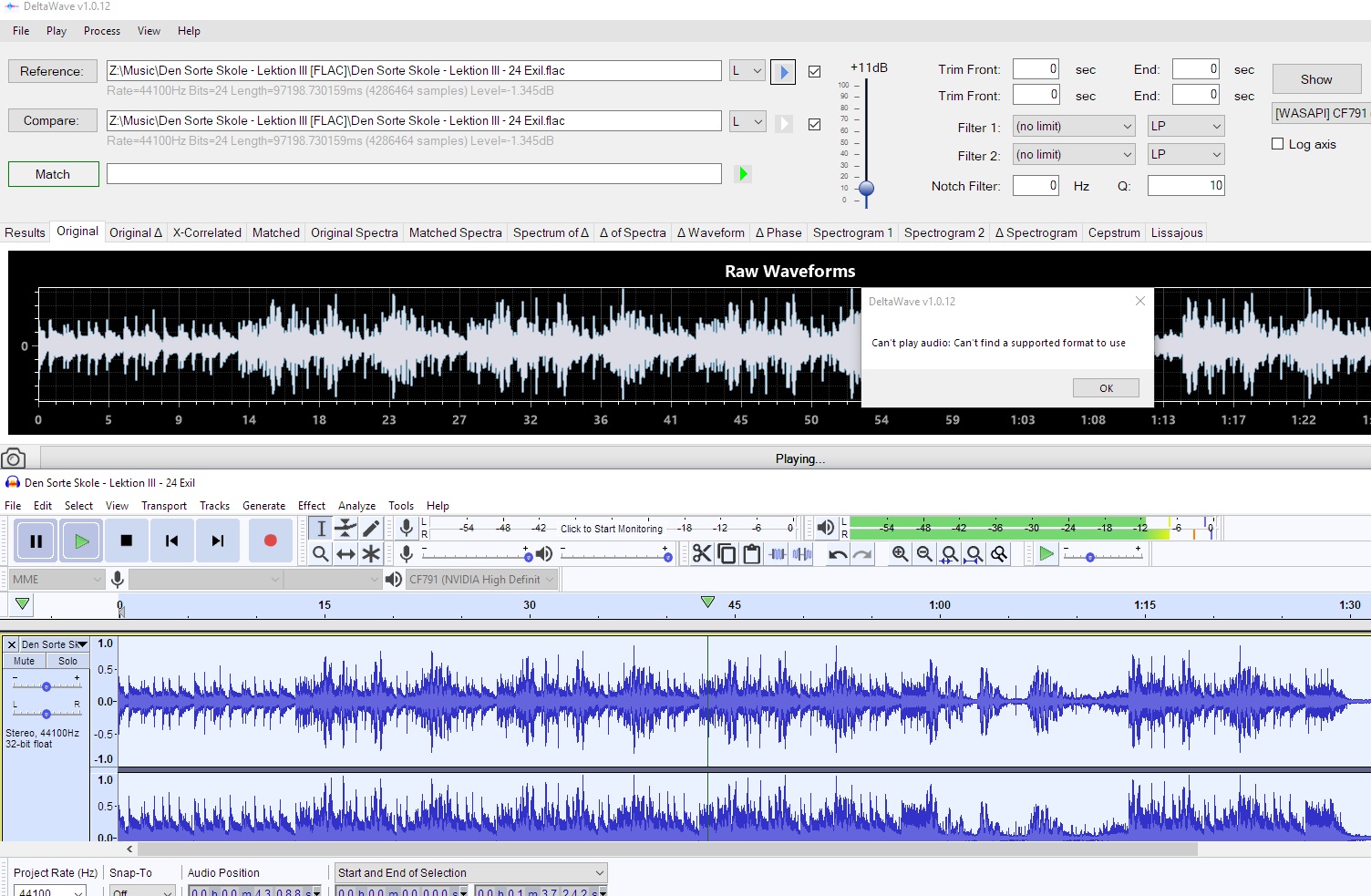This screenshot has height=896, width=1371.
Task: Choose the Envelope tool
Action: coord(345,528)
